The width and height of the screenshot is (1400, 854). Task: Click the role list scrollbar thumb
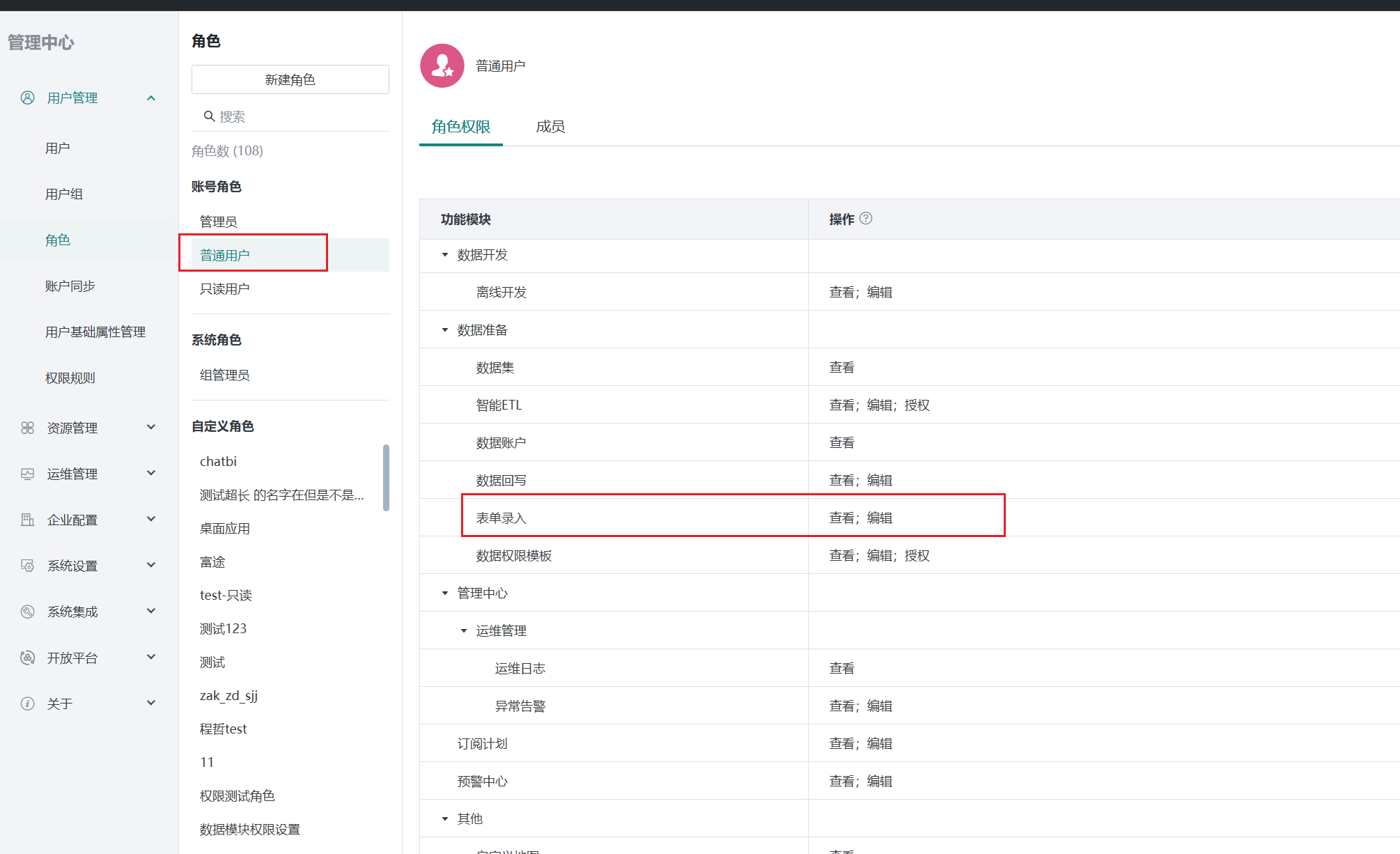click(x=386, y=477)
